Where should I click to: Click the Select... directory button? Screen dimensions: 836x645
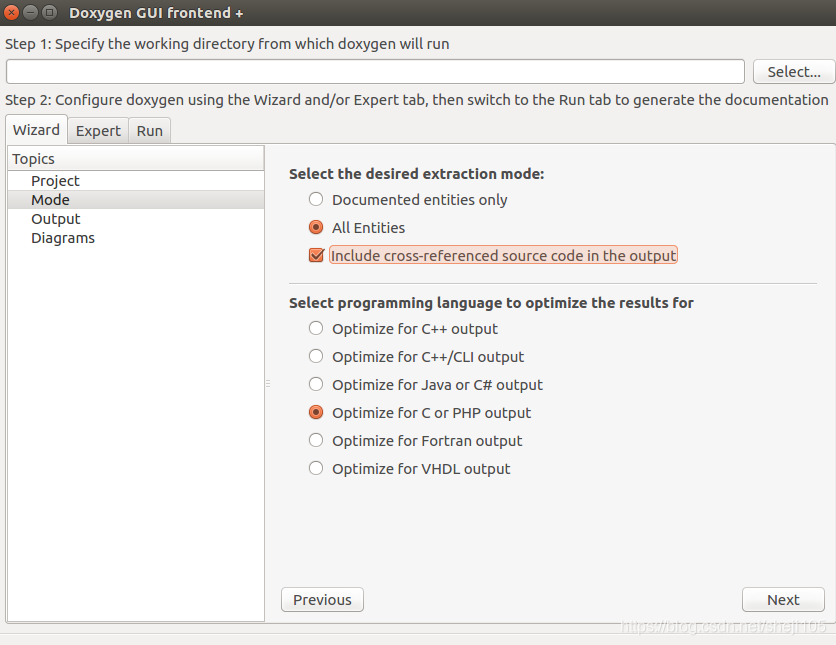[794, 71]
